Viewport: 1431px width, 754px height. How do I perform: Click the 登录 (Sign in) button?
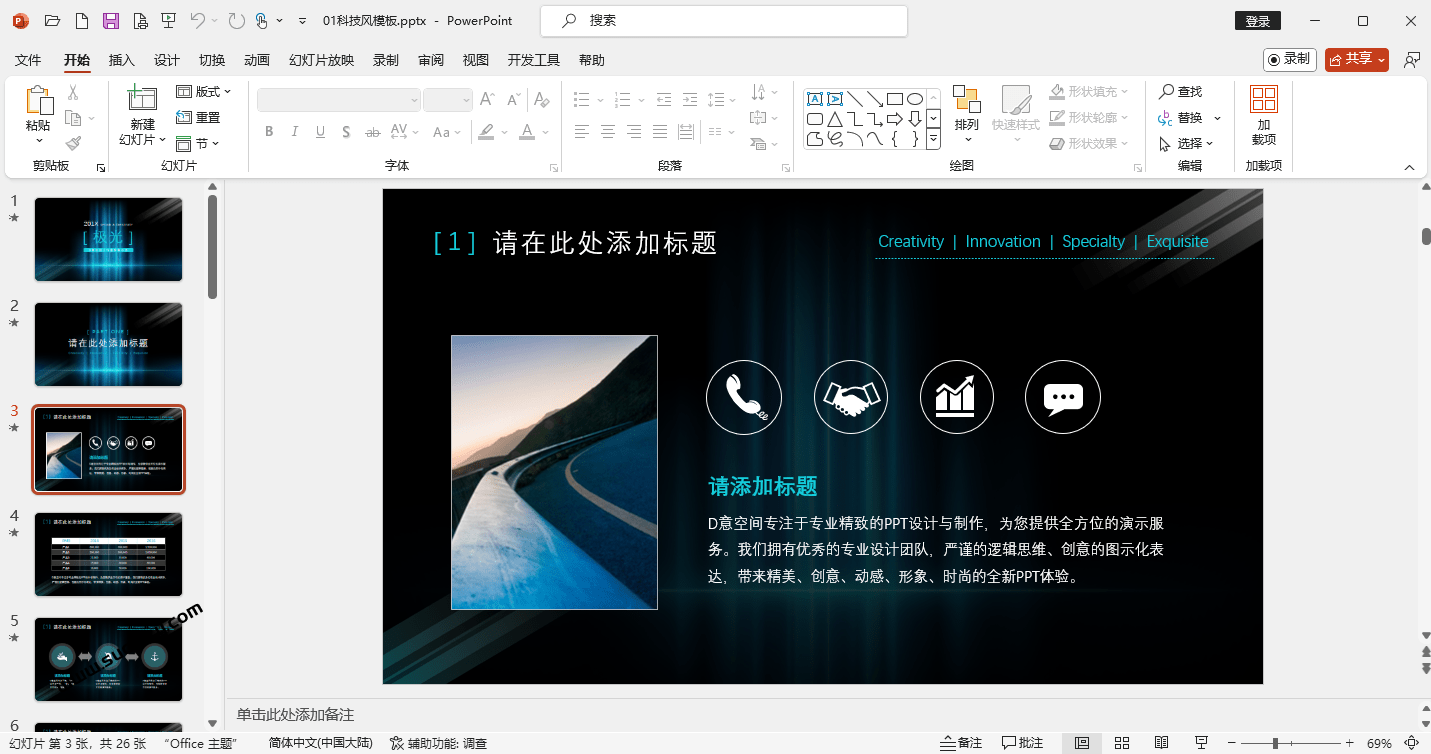pos(1257,19)
